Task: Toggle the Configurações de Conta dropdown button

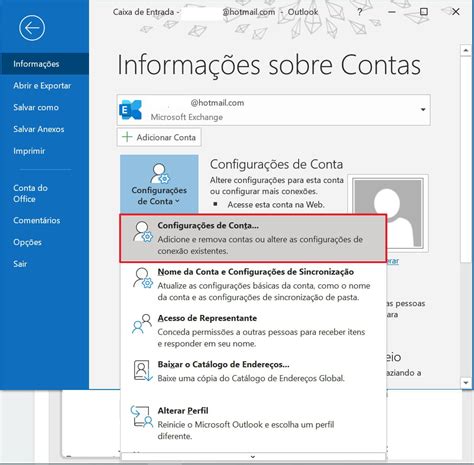Action: [159, 184]
